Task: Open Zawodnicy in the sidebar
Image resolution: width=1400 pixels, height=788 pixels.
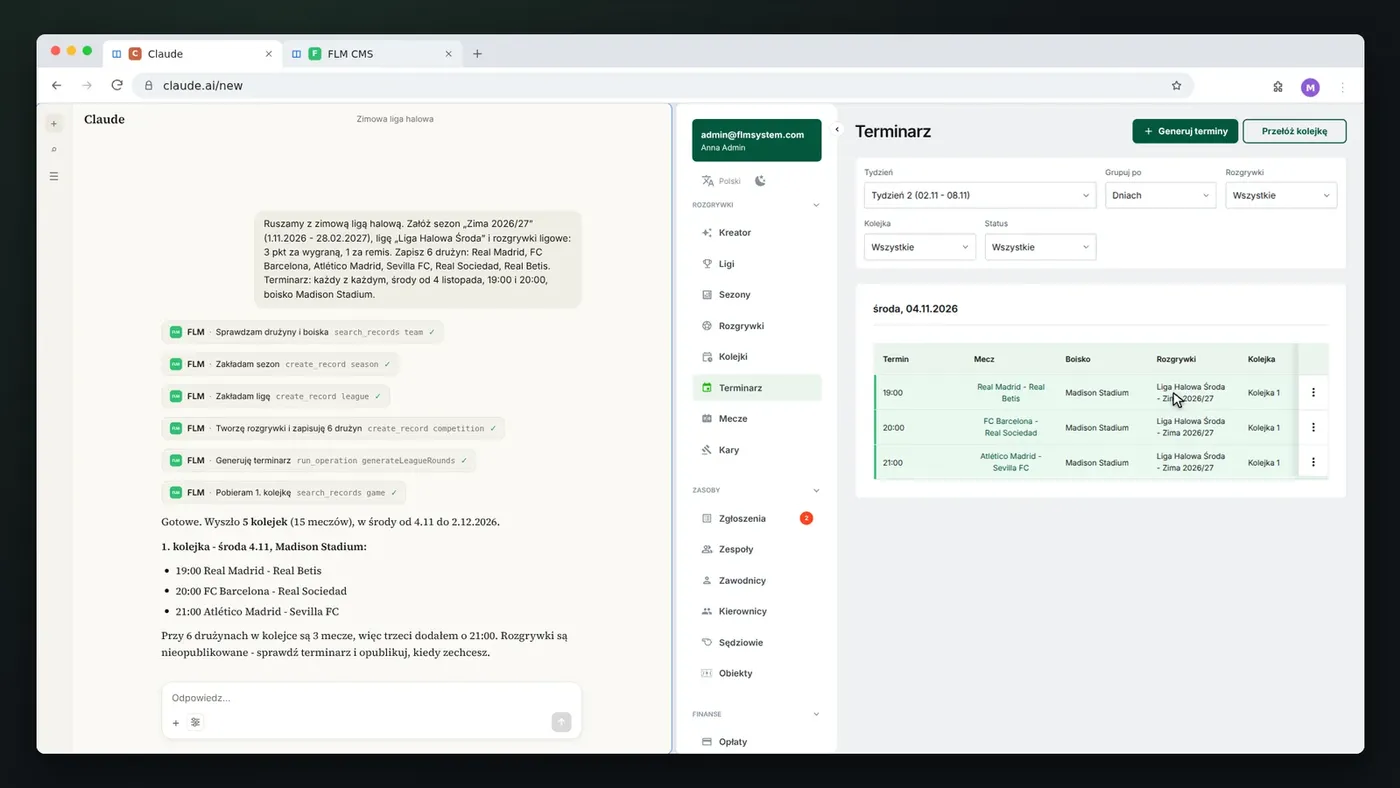Action: pos(756,581)
